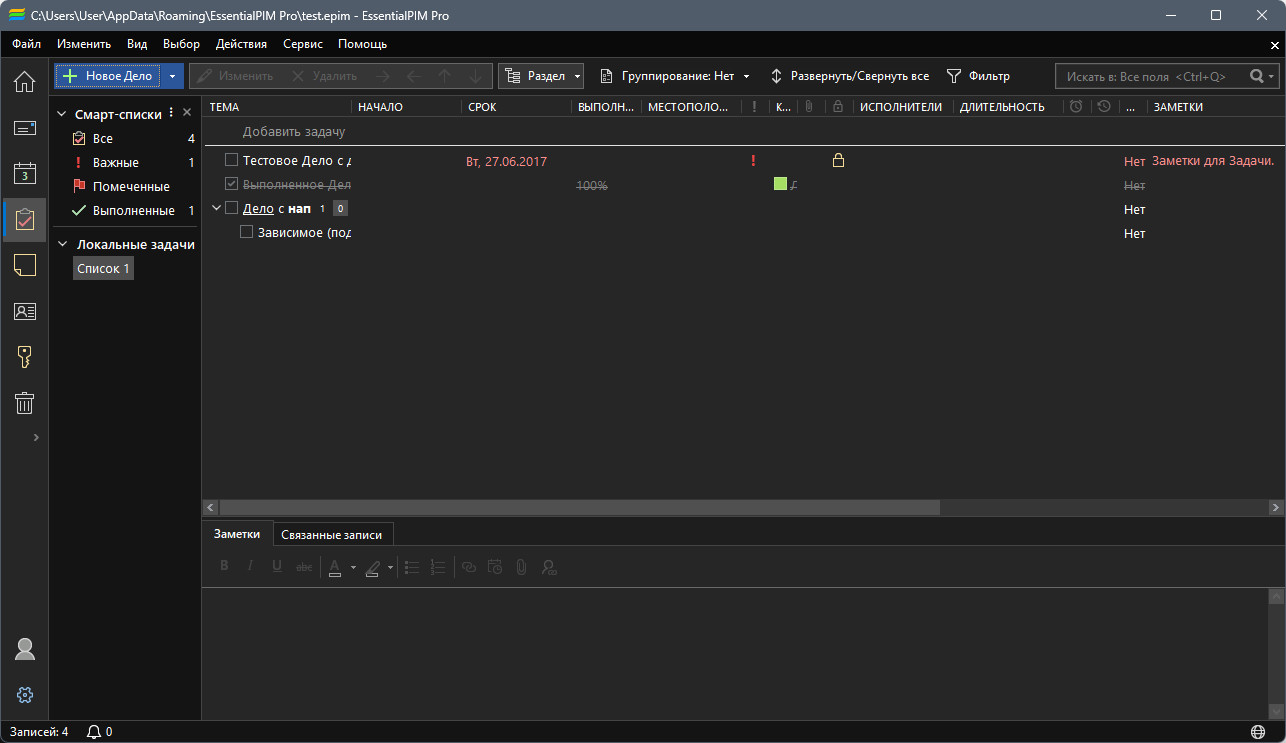
Task: Click red exclamation priority mark in task row
Action: point(753,160)
